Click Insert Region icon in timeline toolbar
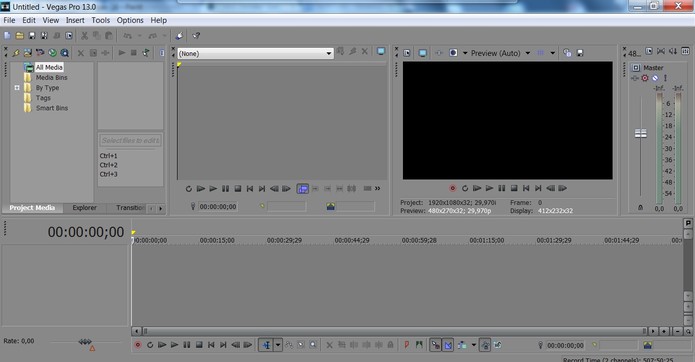Screen dimensions: 695x362 click(419, 345)
